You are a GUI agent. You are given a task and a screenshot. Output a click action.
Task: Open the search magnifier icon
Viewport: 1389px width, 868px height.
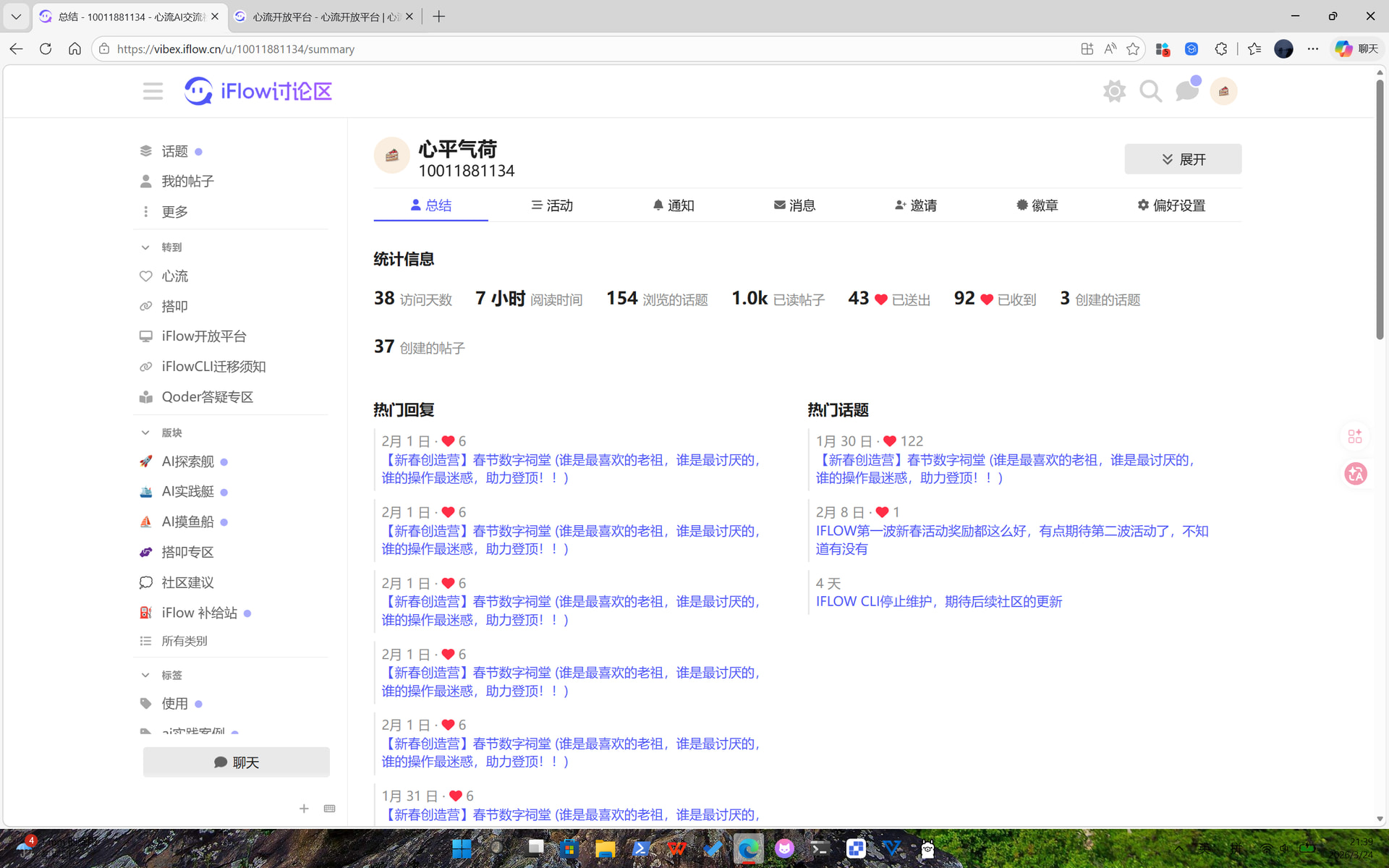[x=1150, y=91]
